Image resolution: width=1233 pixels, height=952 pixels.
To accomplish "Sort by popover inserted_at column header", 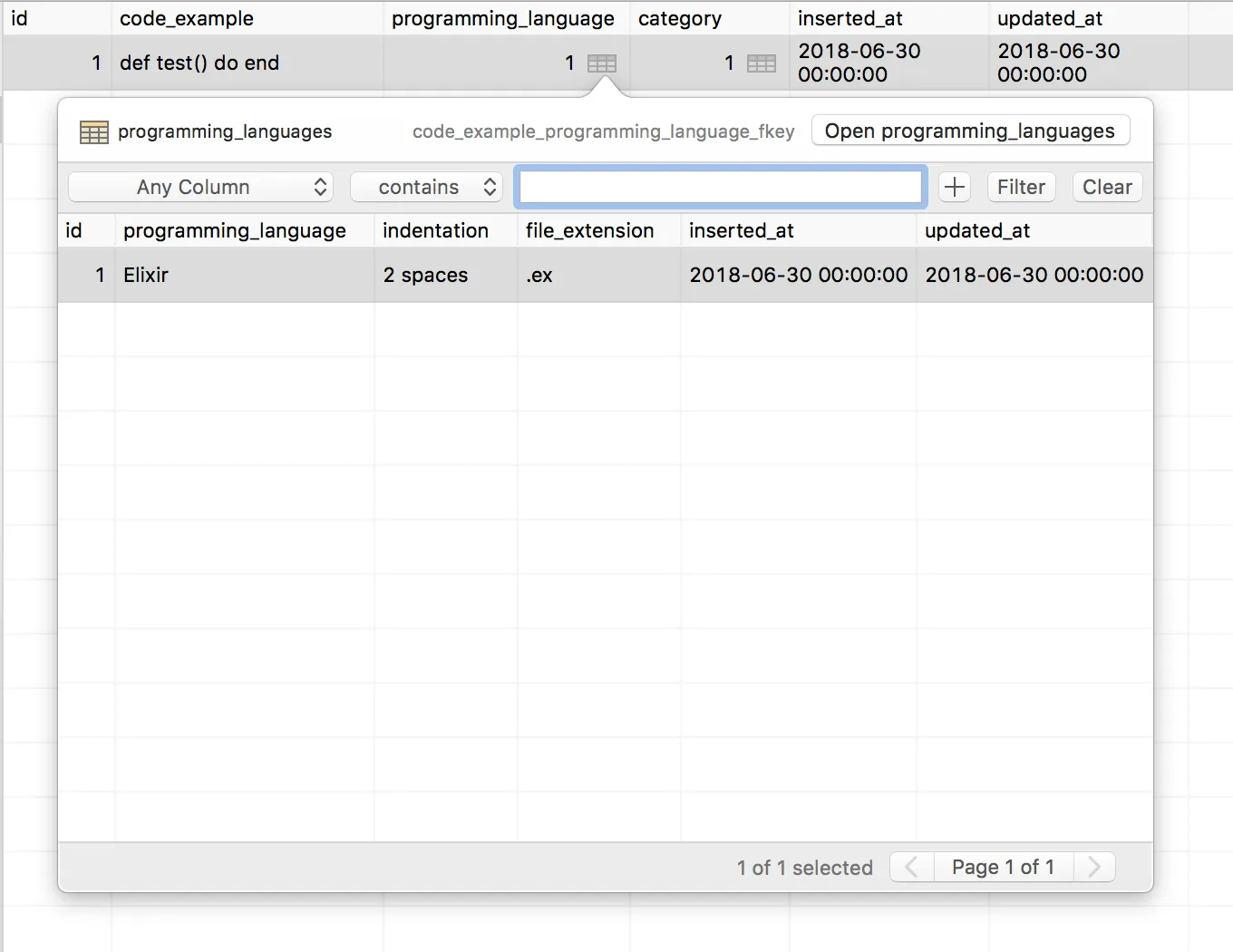I will point(798,230).
